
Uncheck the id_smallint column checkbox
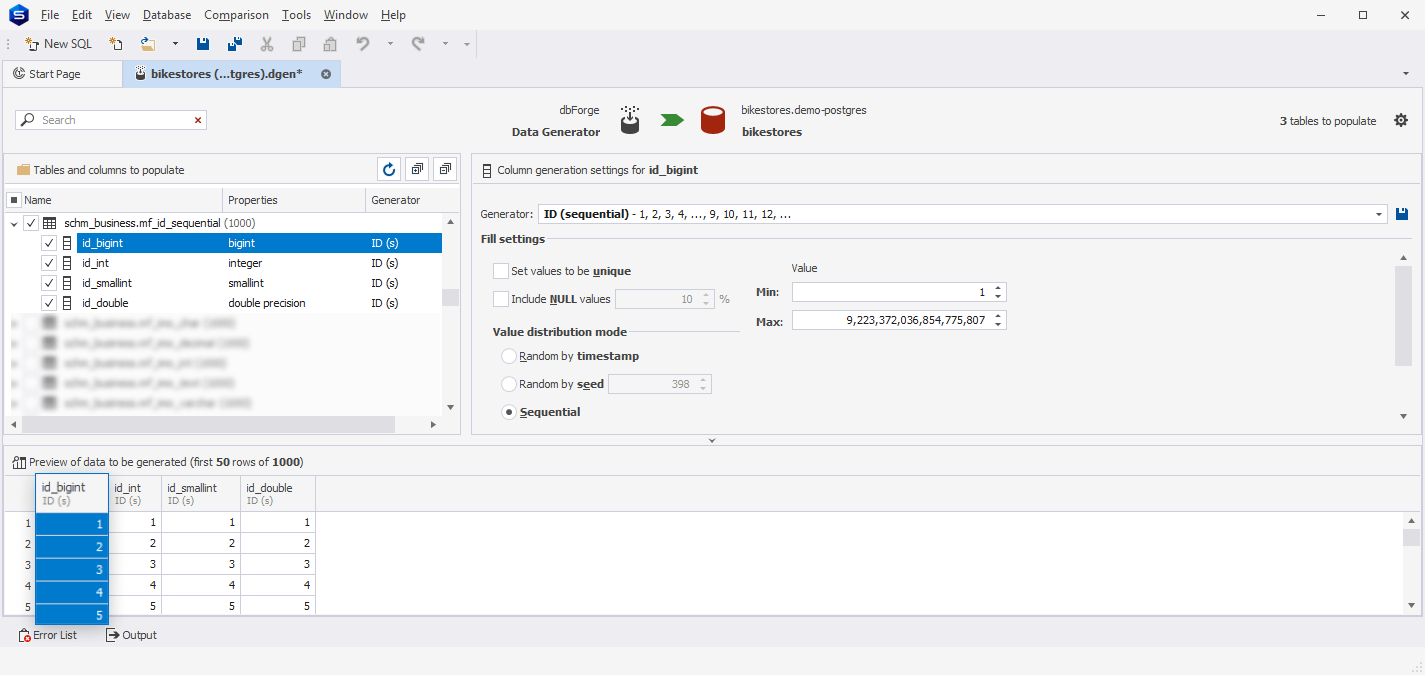tap(49, 283)
